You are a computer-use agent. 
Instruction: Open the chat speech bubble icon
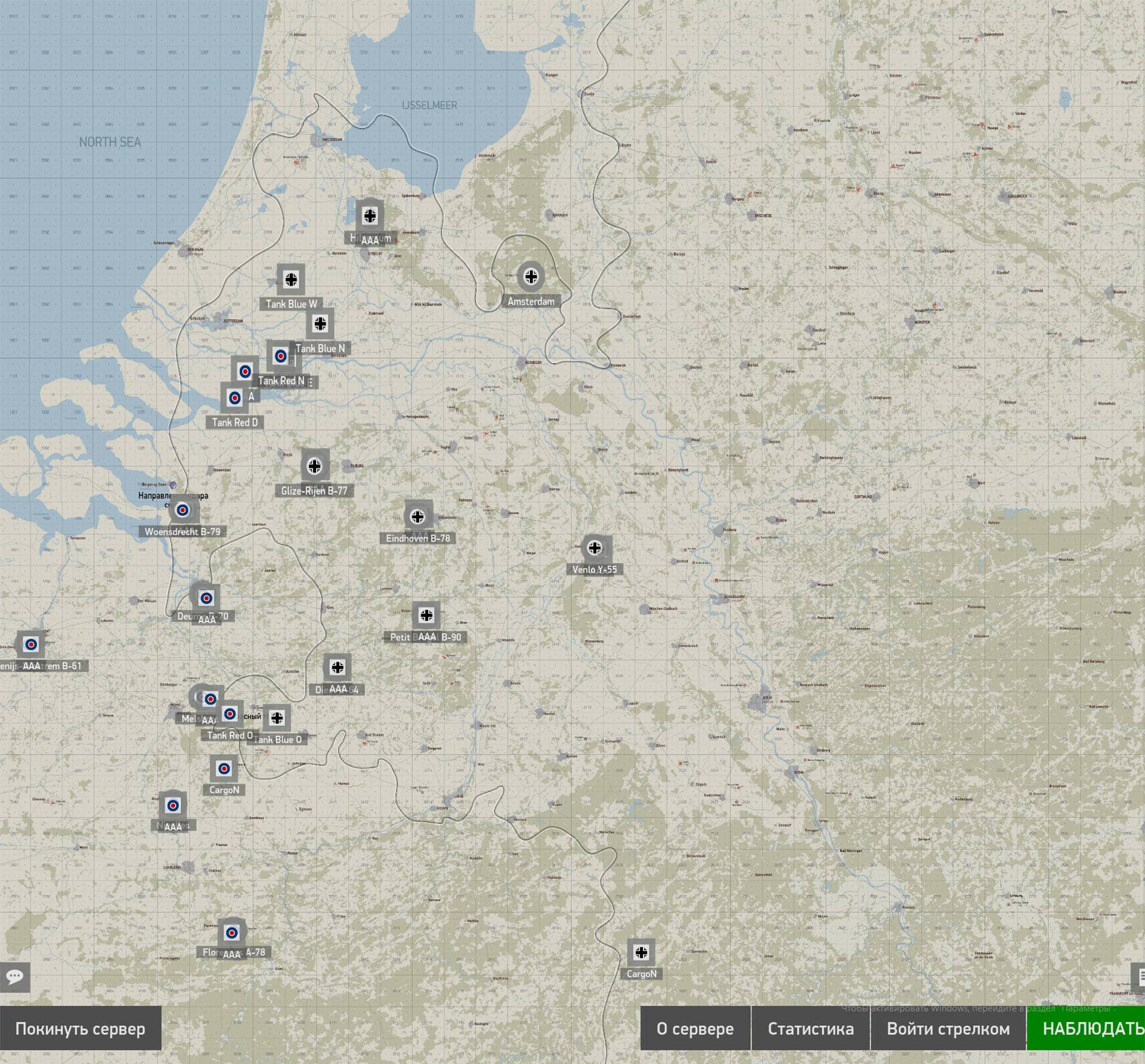(15, 977)
